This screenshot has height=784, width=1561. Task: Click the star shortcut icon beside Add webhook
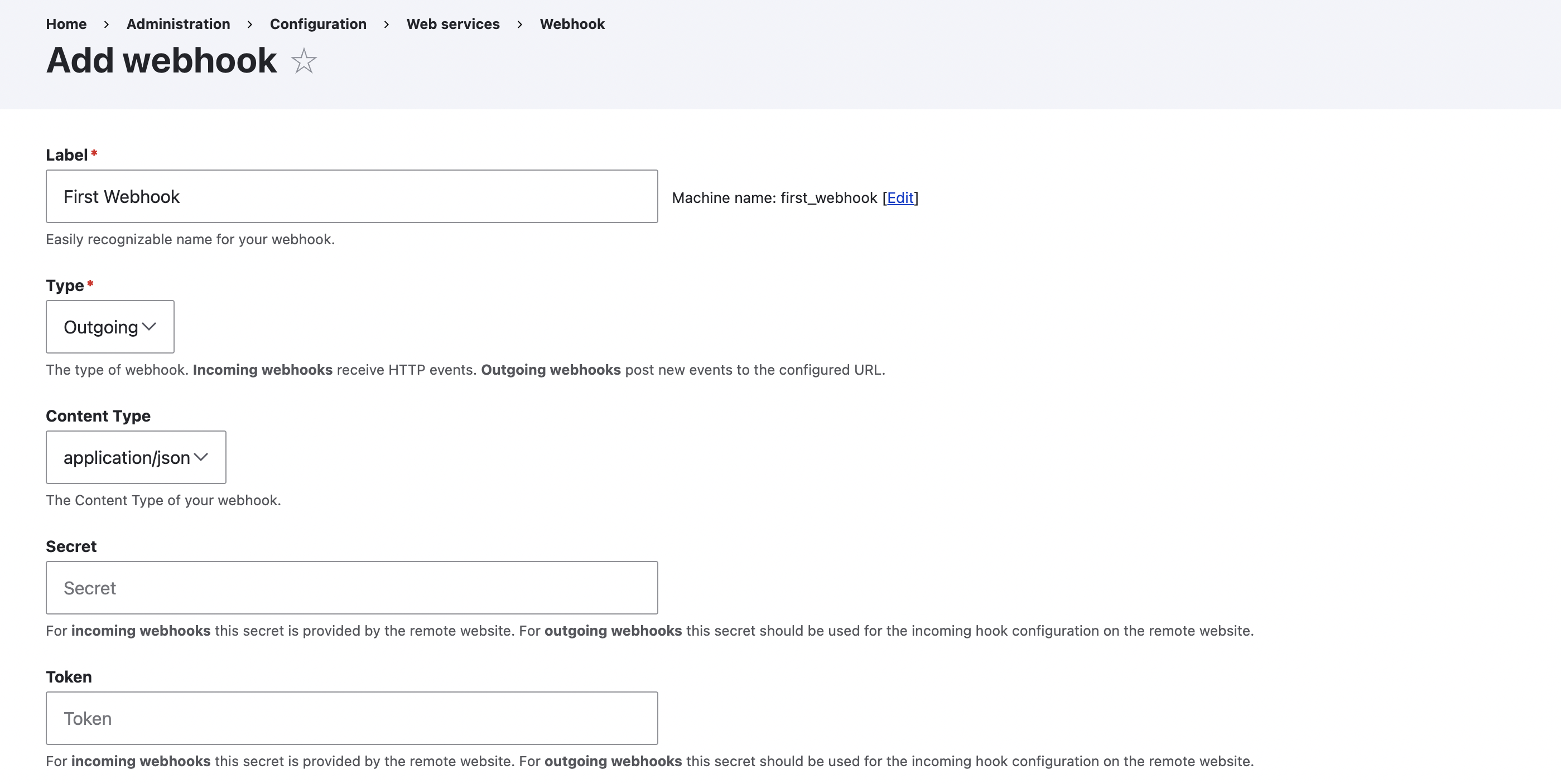click(x=303, y=61)
